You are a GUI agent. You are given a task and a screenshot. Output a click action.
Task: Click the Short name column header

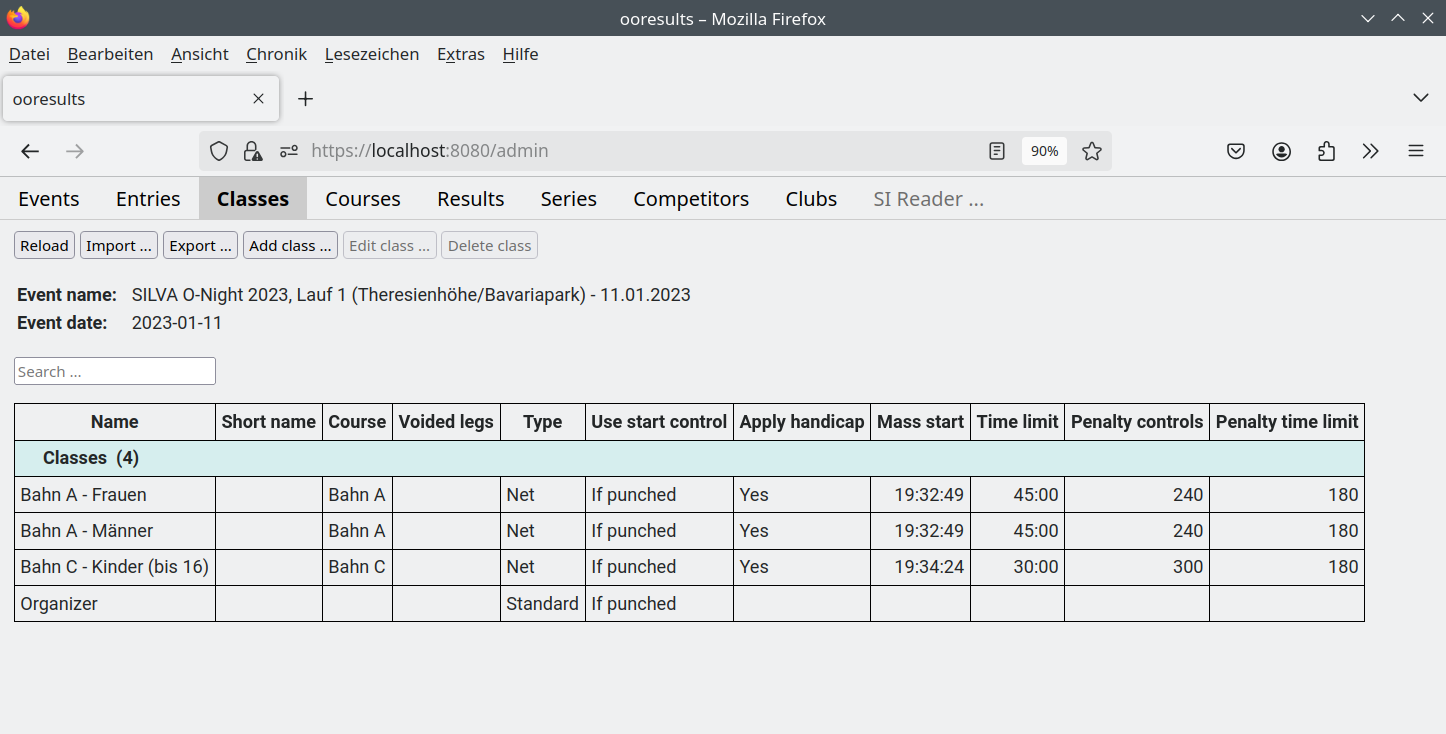coord(269,422)
